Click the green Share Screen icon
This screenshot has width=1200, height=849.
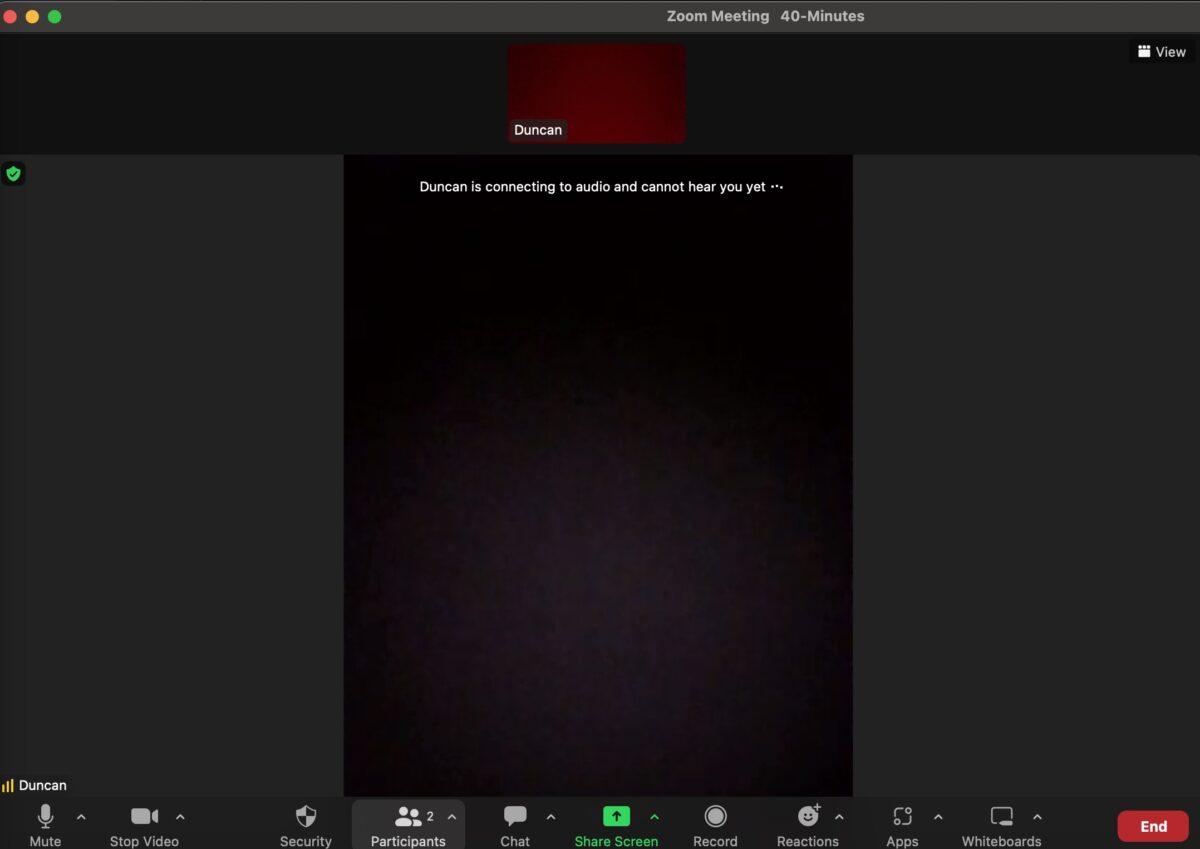616,816
